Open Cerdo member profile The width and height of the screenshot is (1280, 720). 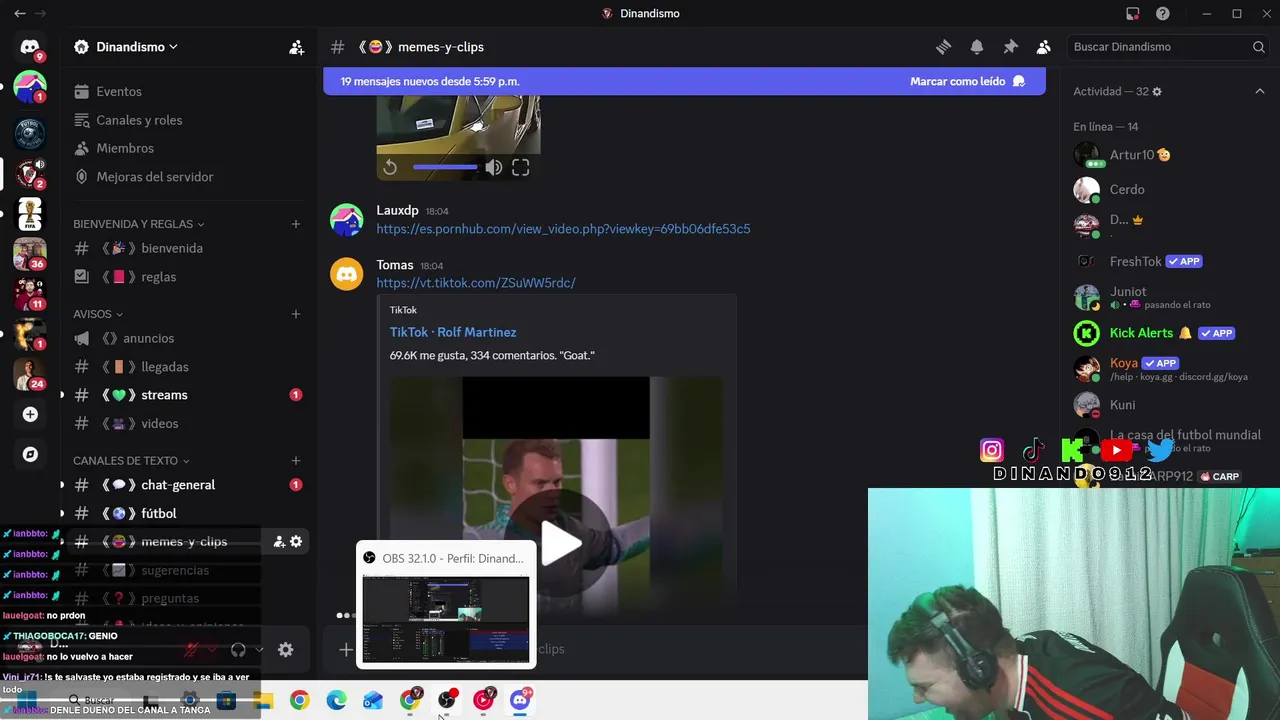tap(1168, 189)
